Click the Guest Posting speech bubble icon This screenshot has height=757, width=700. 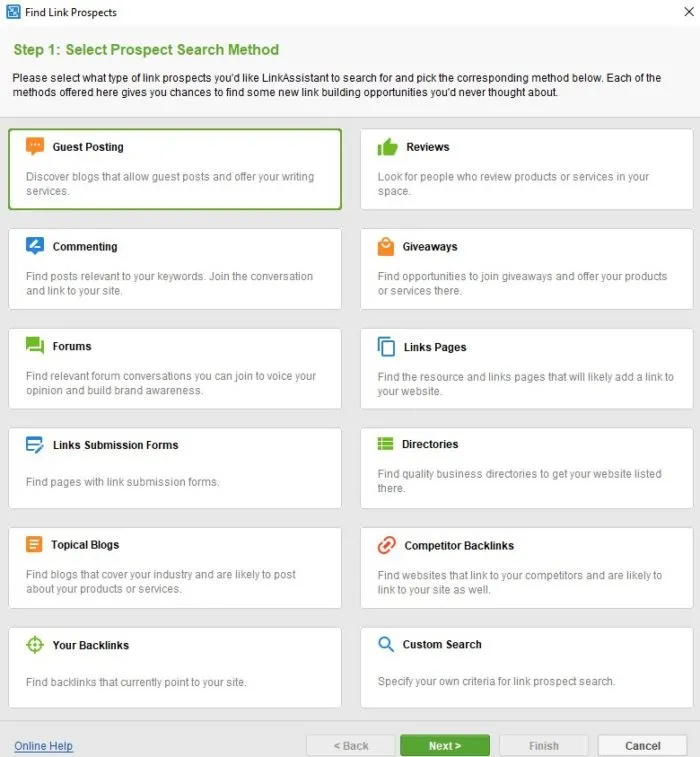click(x=35, y=147)
